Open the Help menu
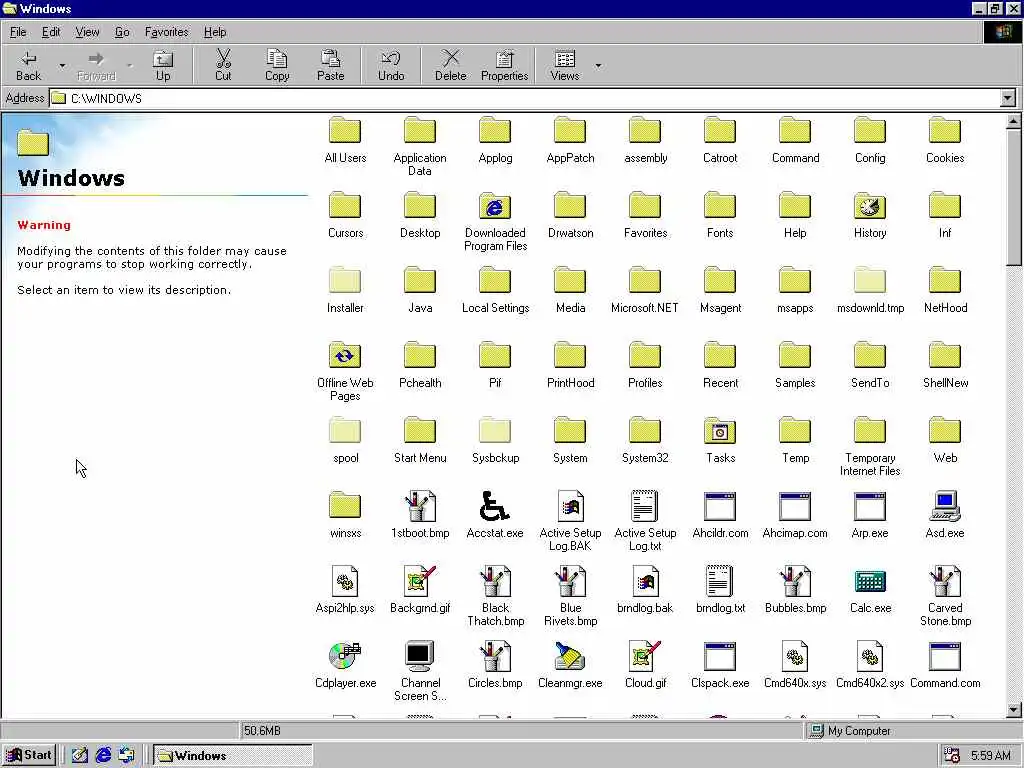This screenshot has width=1024, height=768. click(x=215, y=32)
